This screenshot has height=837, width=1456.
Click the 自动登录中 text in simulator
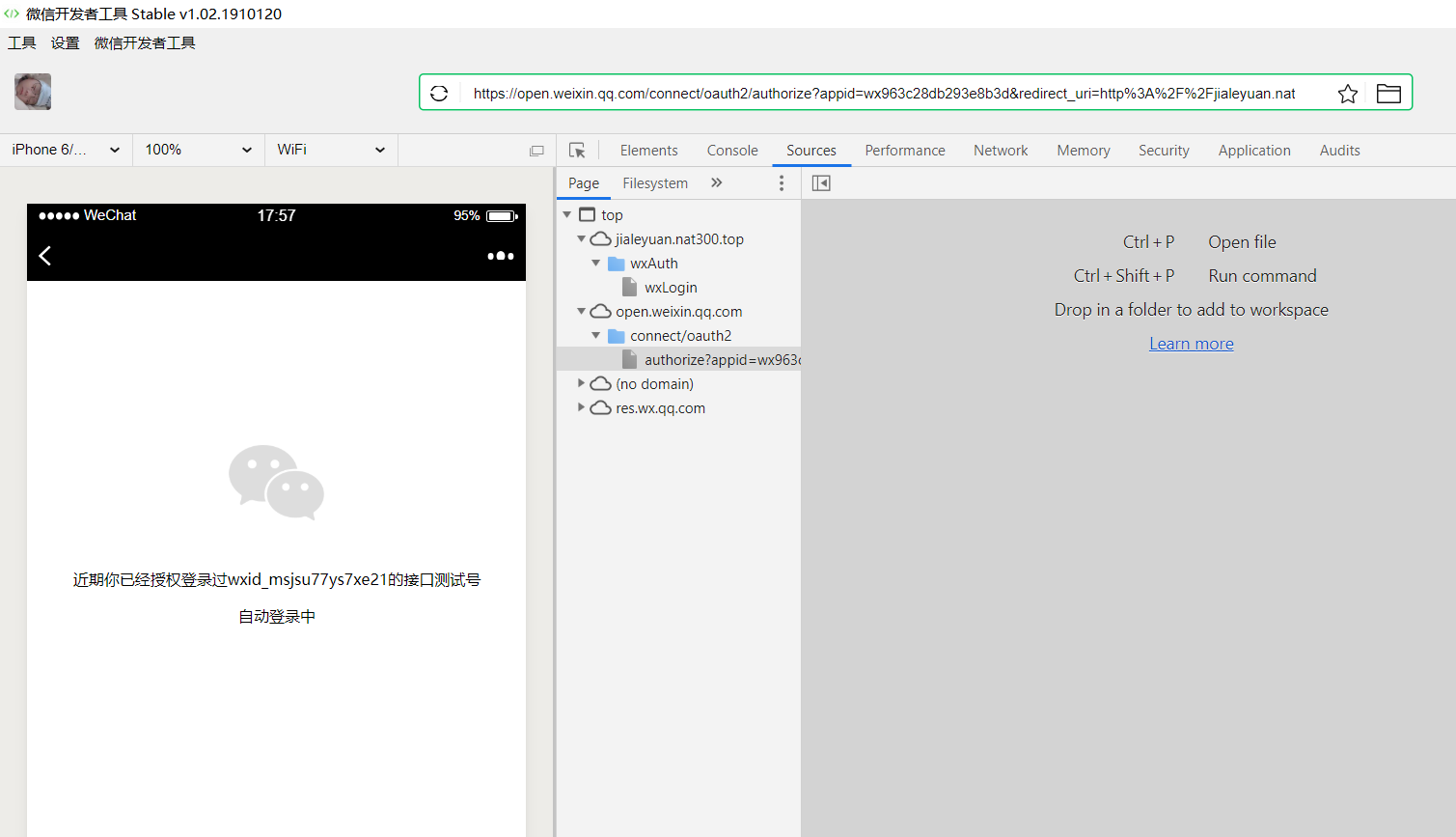pyautogui.click(x=277, y=616)
